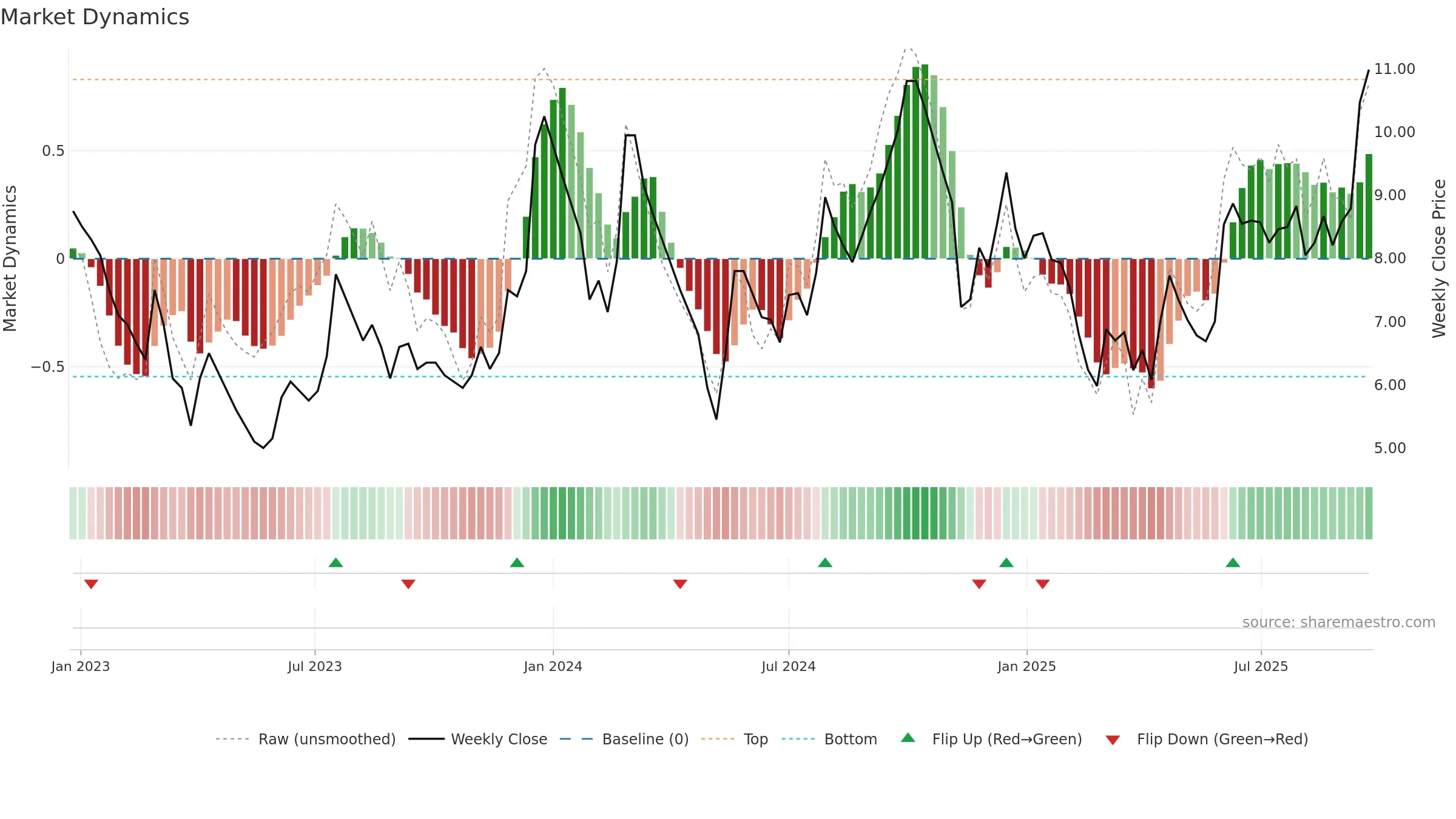Click the green flip-up marker before Jan 2024
Screen dimensions: 1456x819
(x=517, y=562)
